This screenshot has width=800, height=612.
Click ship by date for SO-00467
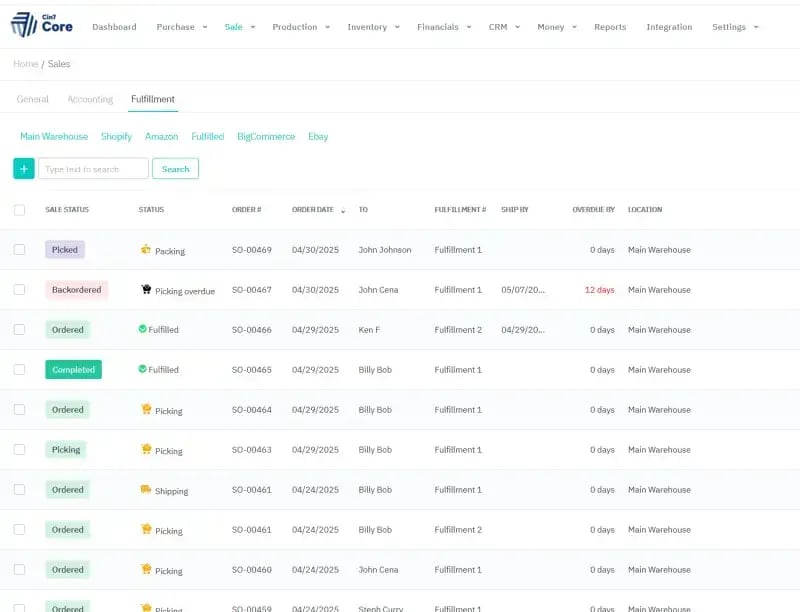(x=523, y=290)
